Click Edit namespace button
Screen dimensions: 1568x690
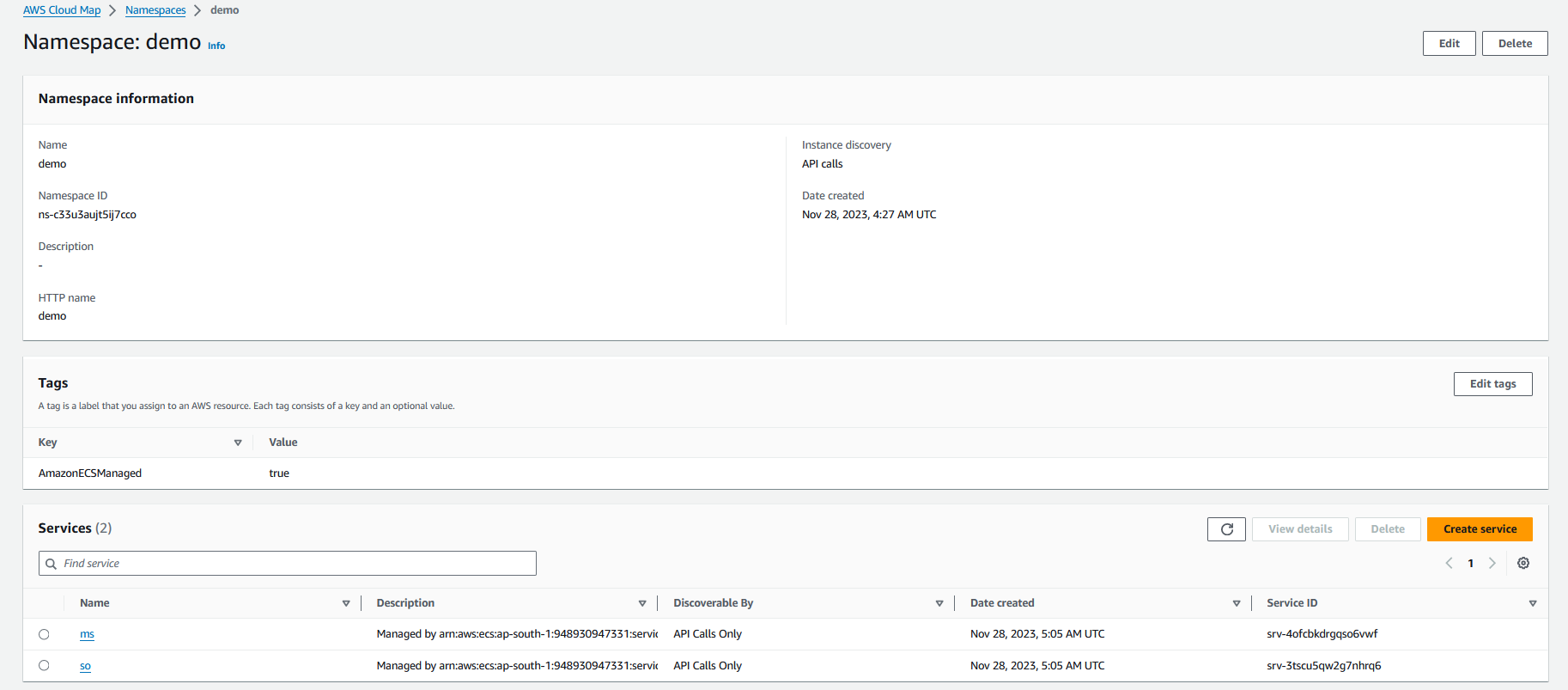(1449, 44)
